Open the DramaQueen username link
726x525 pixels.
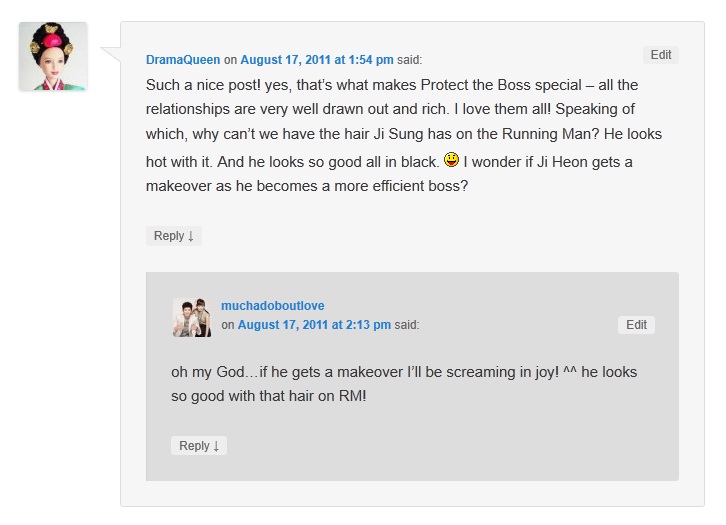(183, 60)
